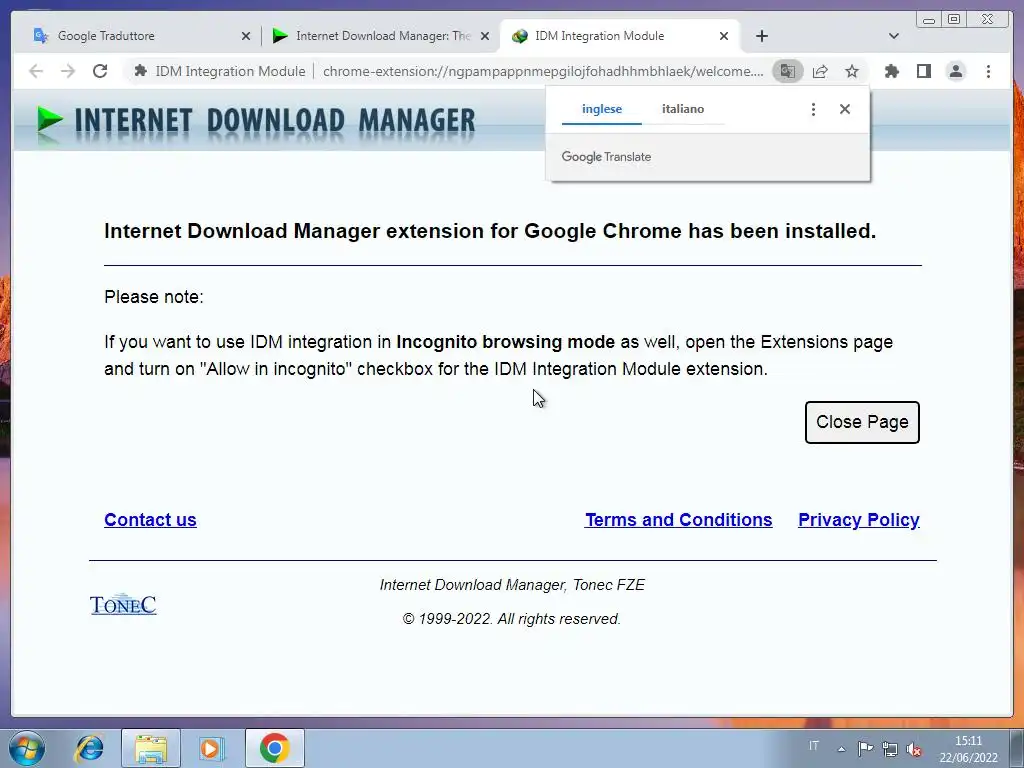Click the address bar URL field

click(542, 71)
